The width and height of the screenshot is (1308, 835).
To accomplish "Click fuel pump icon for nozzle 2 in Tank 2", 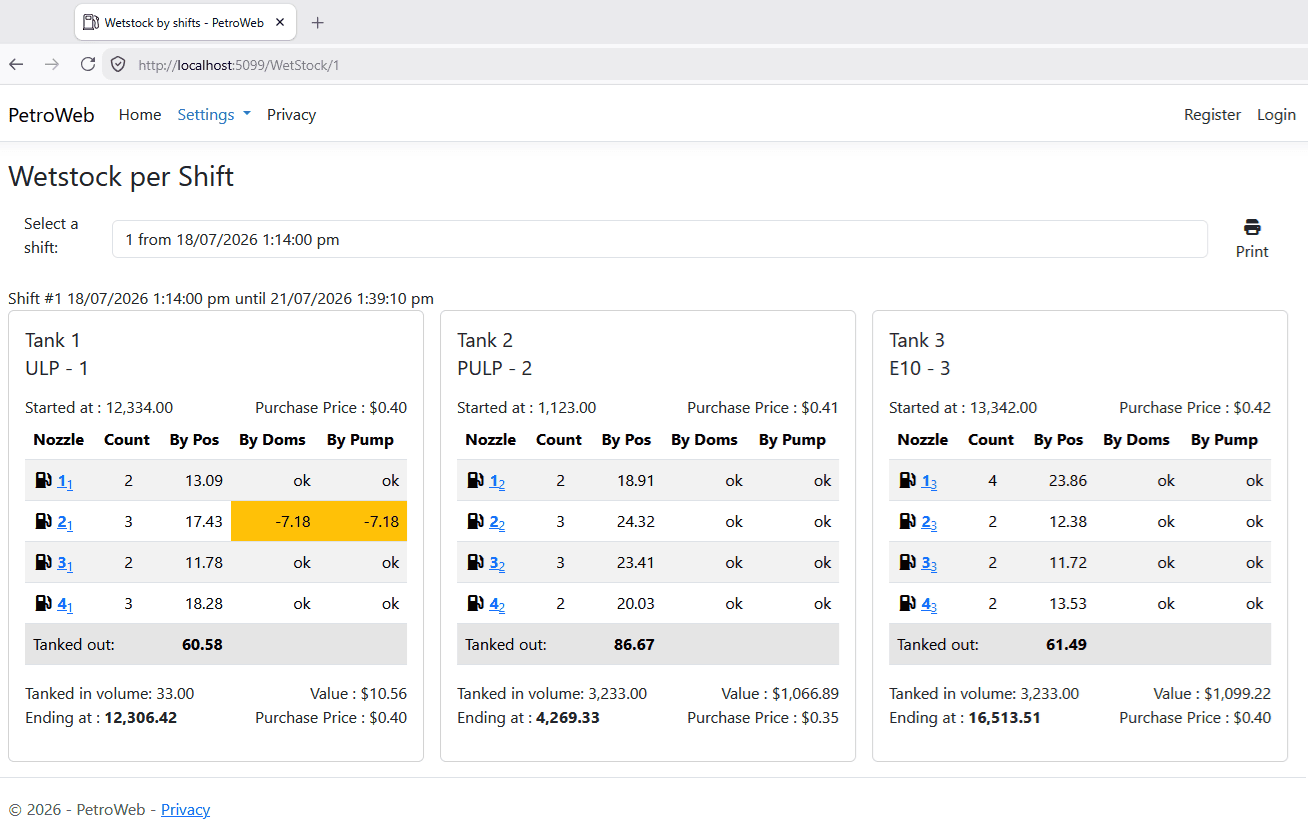I will pyautogui.click(x=475, y=521).
